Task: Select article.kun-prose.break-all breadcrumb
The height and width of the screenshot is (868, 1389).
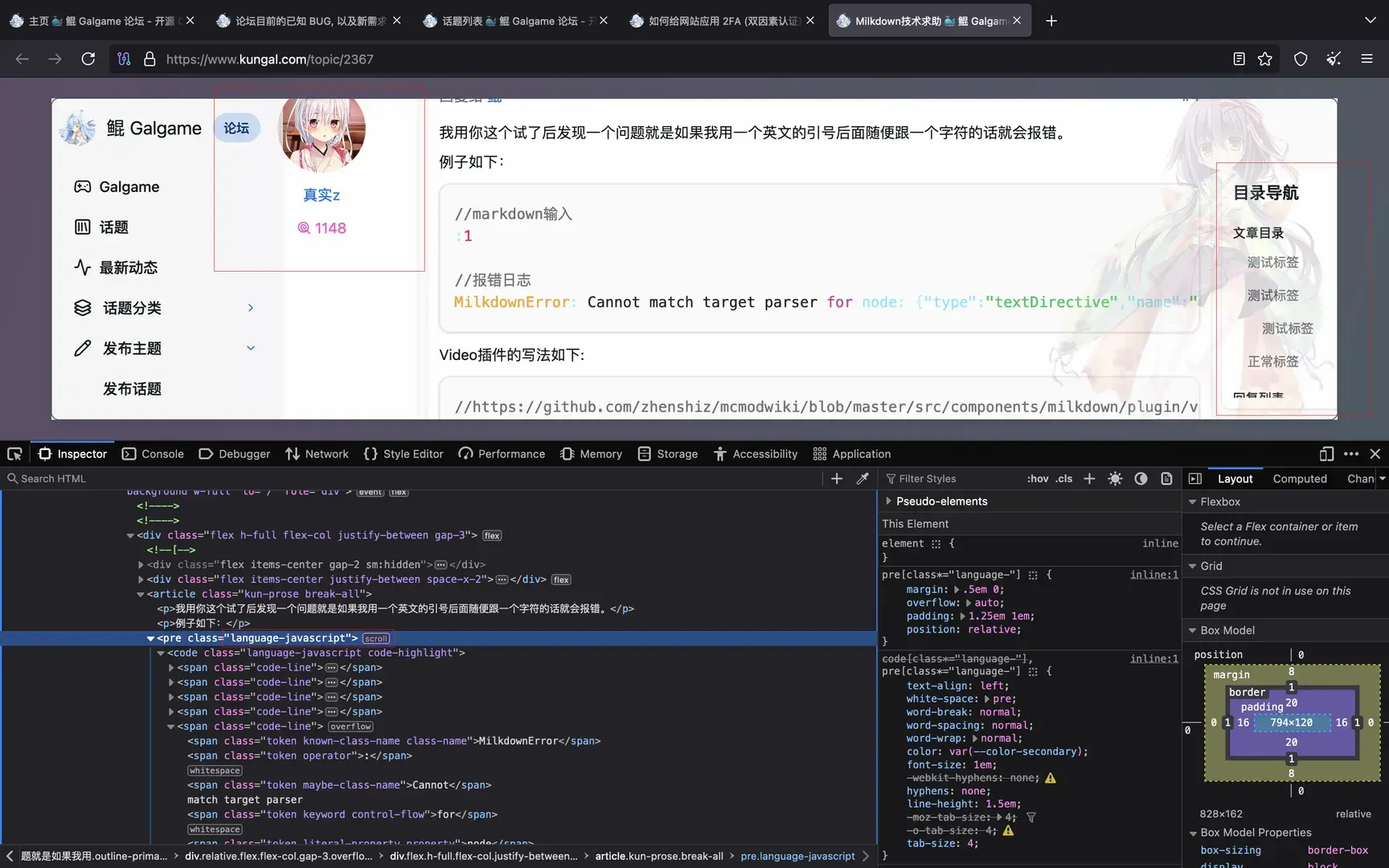Action: (x=659, y=856)
